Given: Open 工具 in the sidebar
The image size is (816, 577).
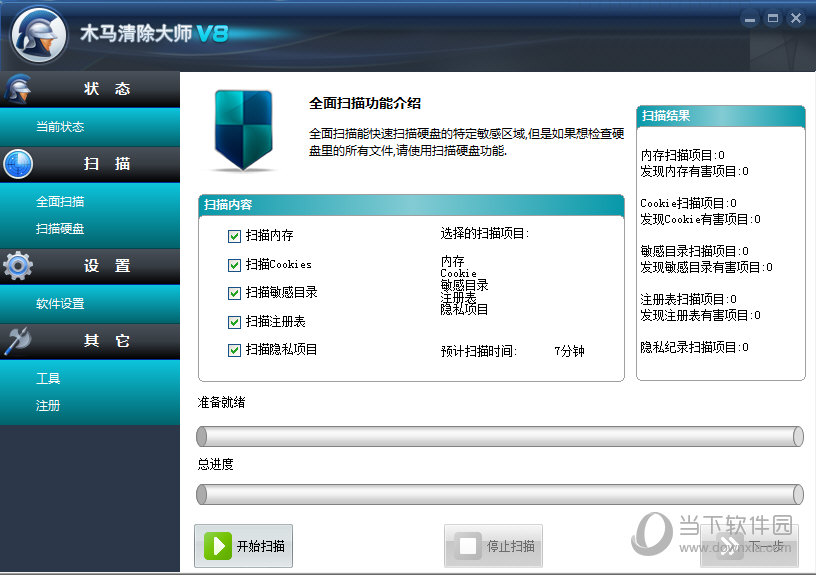Looking at the screenshot, I should tap(48, 378).
